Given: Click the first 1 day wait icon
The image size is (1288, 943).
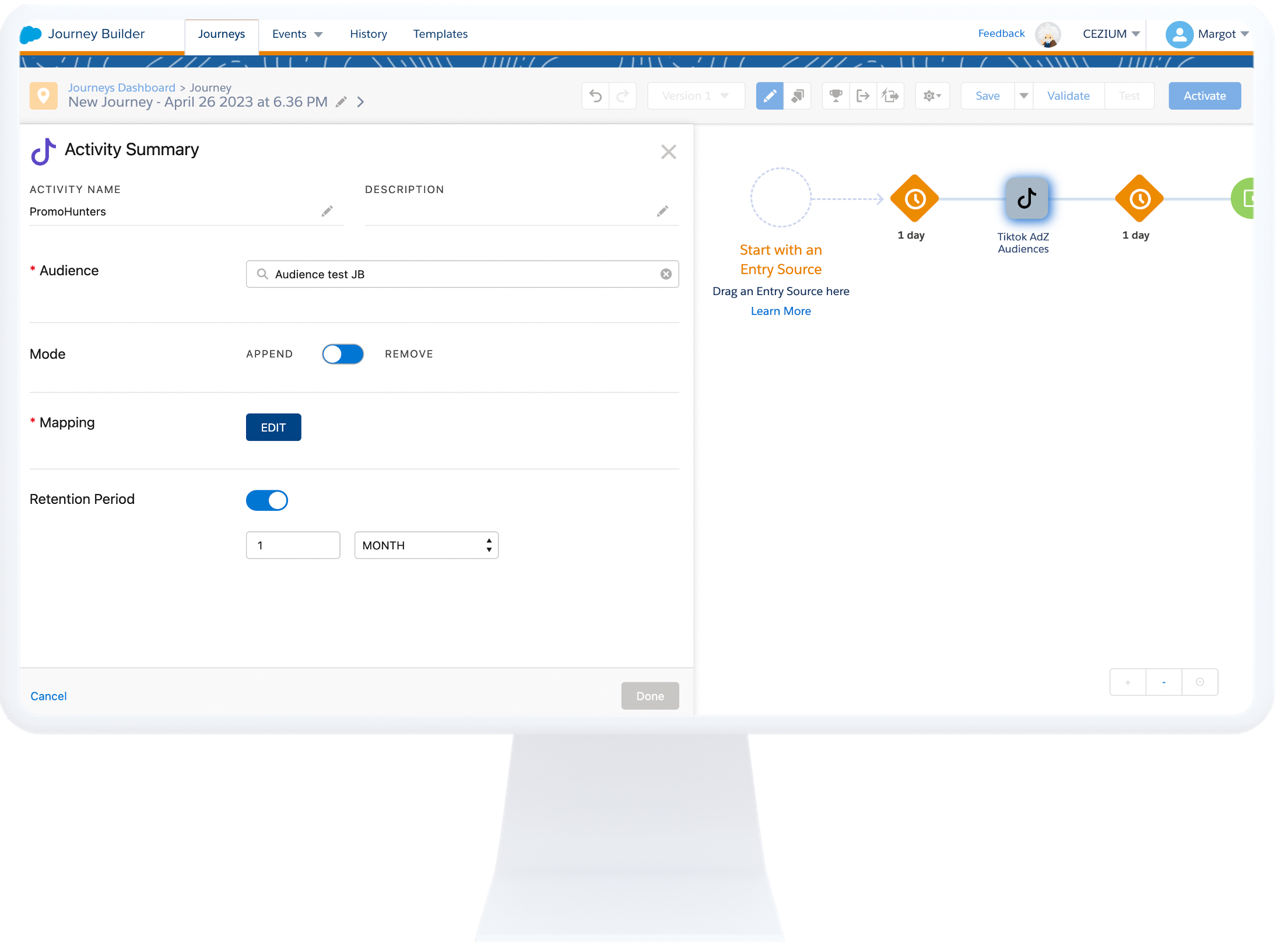Looking at the screenshot, I should point(914,199).
